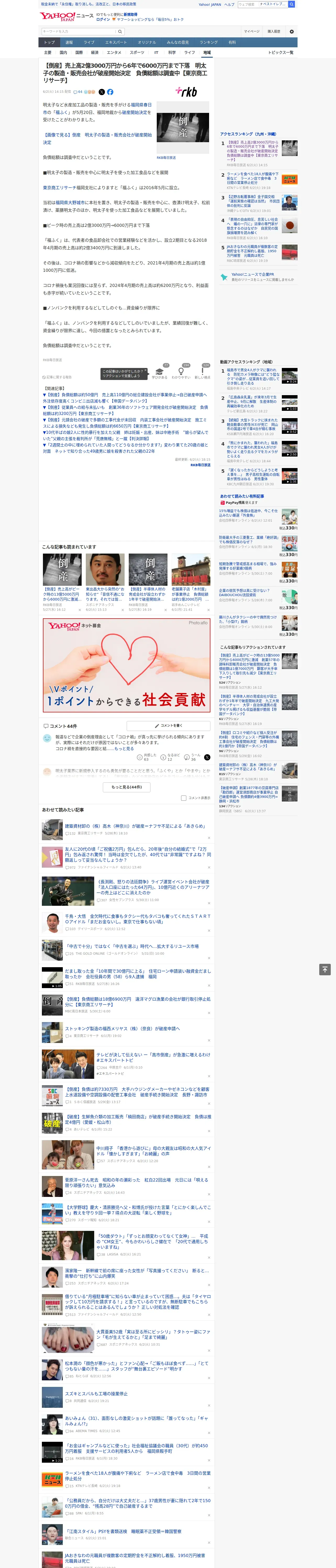This screenshot has width=336, height=1568.
Task: Select the ライブ tab in main navigation
Action: (89, 43)
